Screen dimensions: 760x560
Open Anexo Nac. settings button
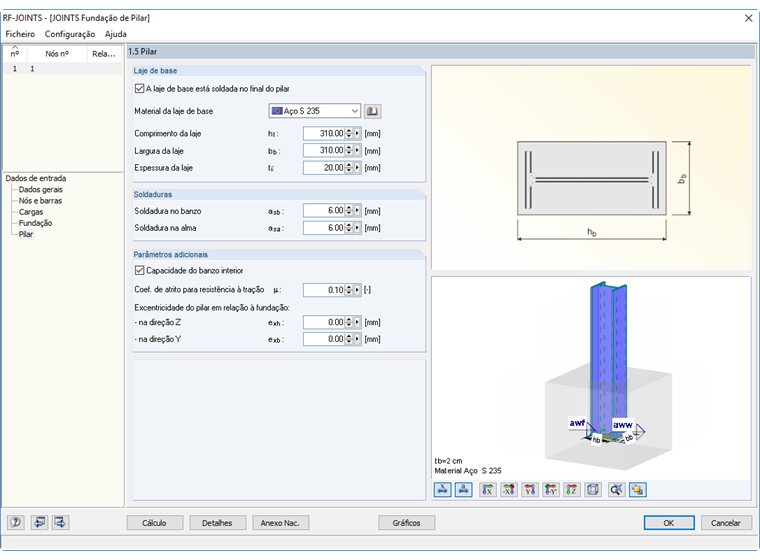[x=280, y=523]
